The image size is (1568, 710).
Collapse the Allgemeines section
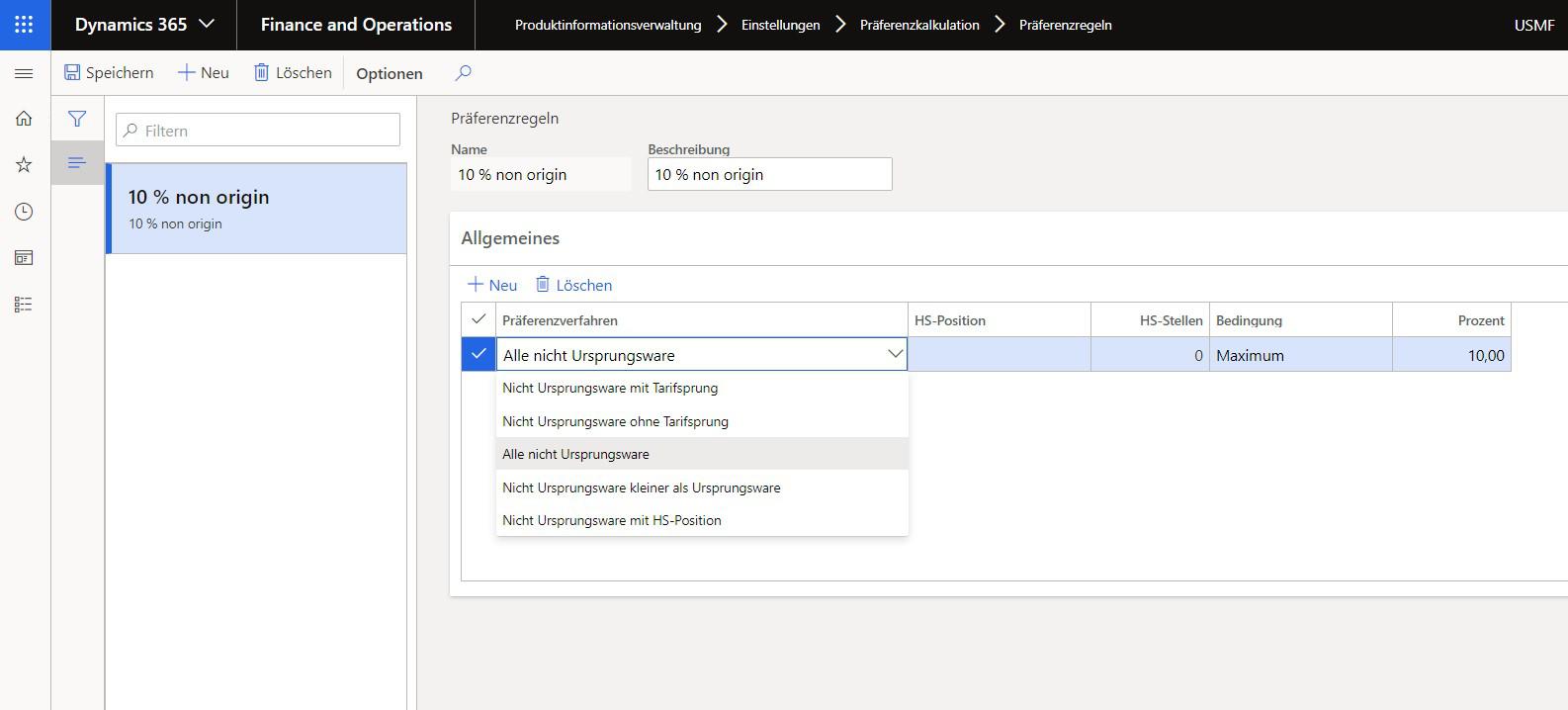(510, 238)
